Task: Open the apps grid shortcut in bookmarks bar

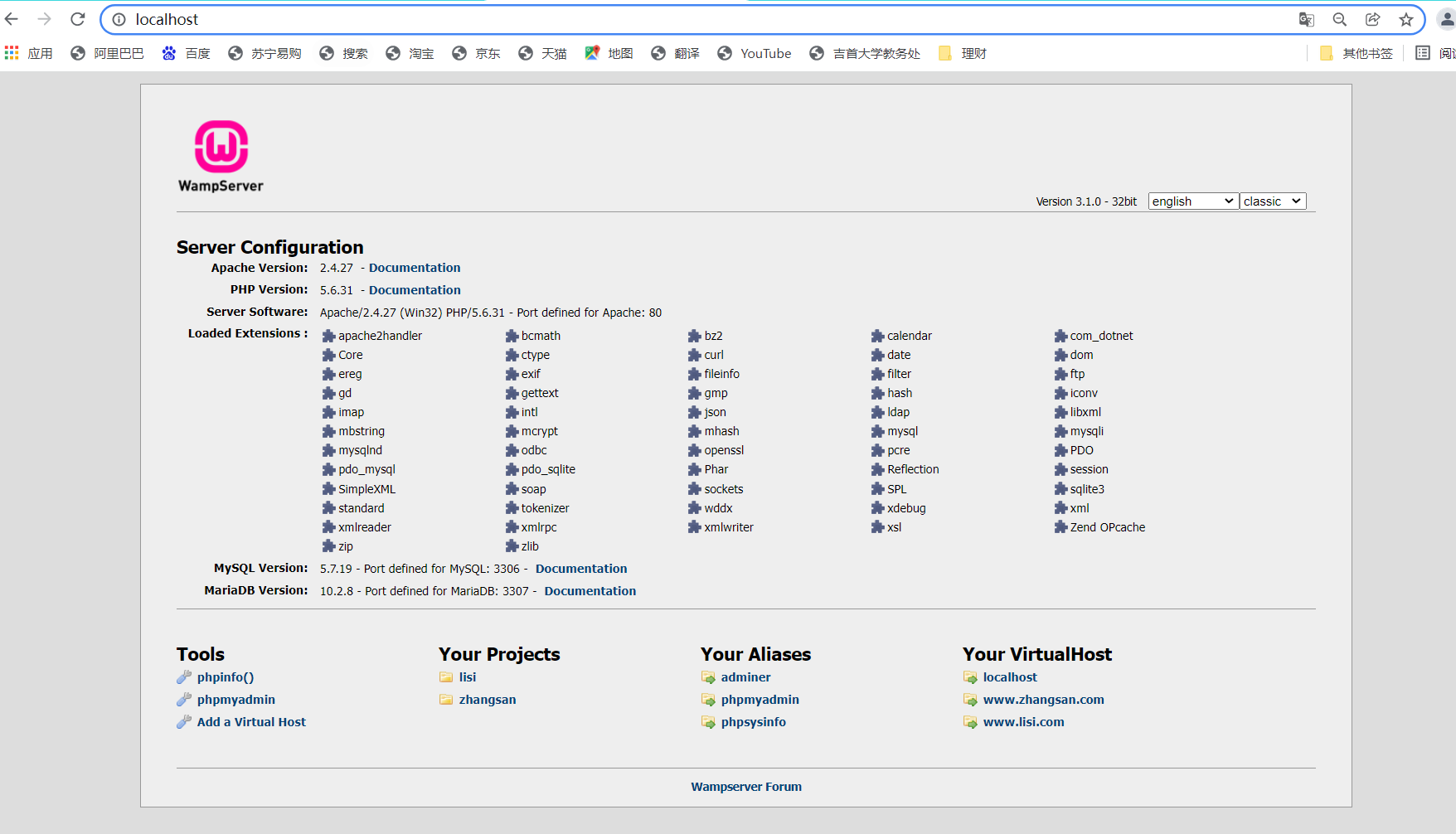Action: [x=12, y=53]
